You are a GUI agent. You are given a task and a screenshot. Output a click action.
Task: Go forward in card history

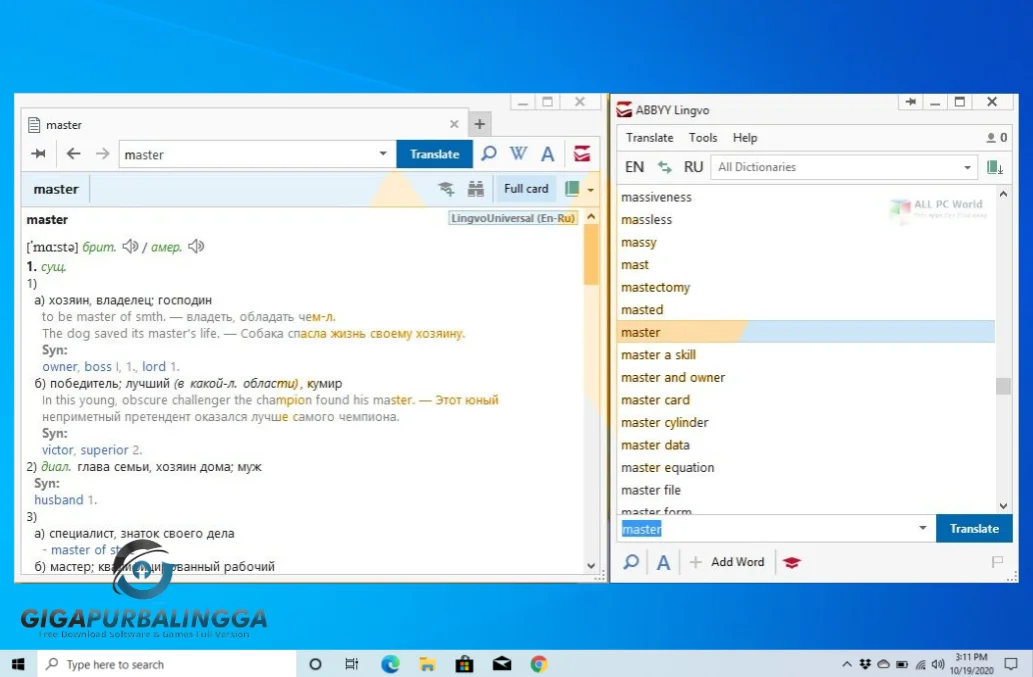(102, 154)
